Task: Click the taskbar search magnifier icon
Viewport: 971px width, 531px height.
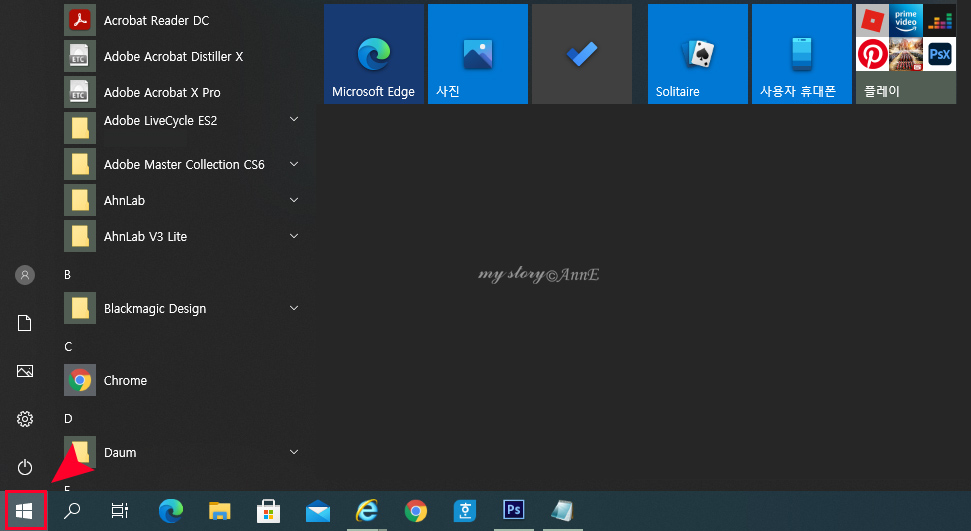Action: point(72,511)
